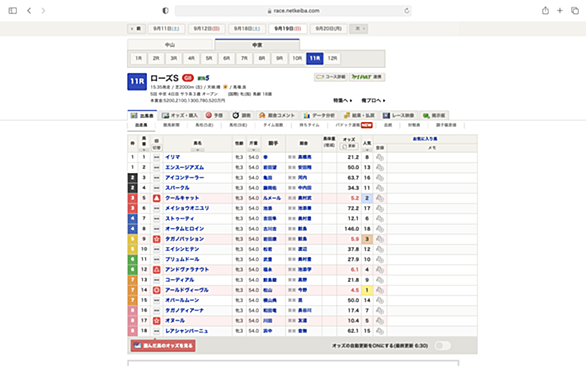This screenshot has height=366, width=586.
Task: Open the 予想 predictions tab
Action: (x=215, y=116)
